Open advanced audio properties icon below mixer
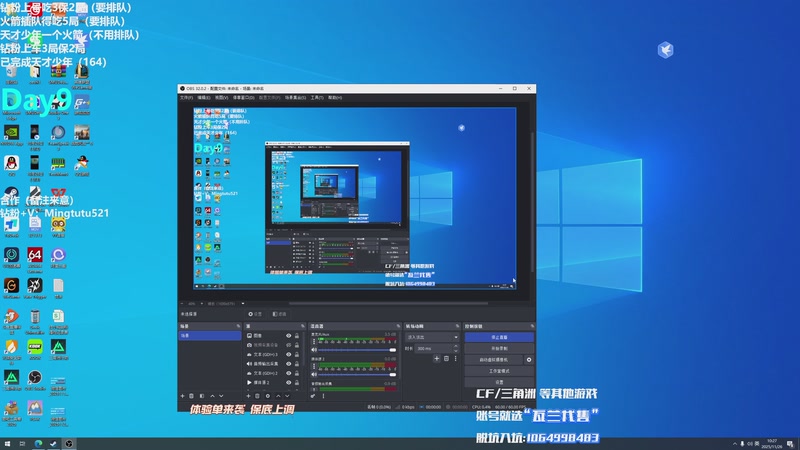This screenshot has width=800, height=450. (313, 396)
